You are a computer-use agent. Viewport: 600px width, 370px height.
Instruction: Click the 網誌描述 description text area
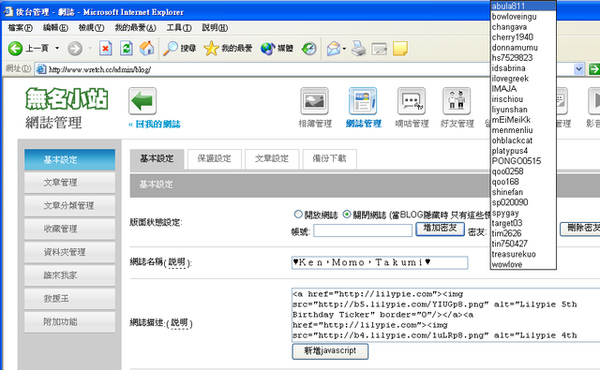click(446, 315)
